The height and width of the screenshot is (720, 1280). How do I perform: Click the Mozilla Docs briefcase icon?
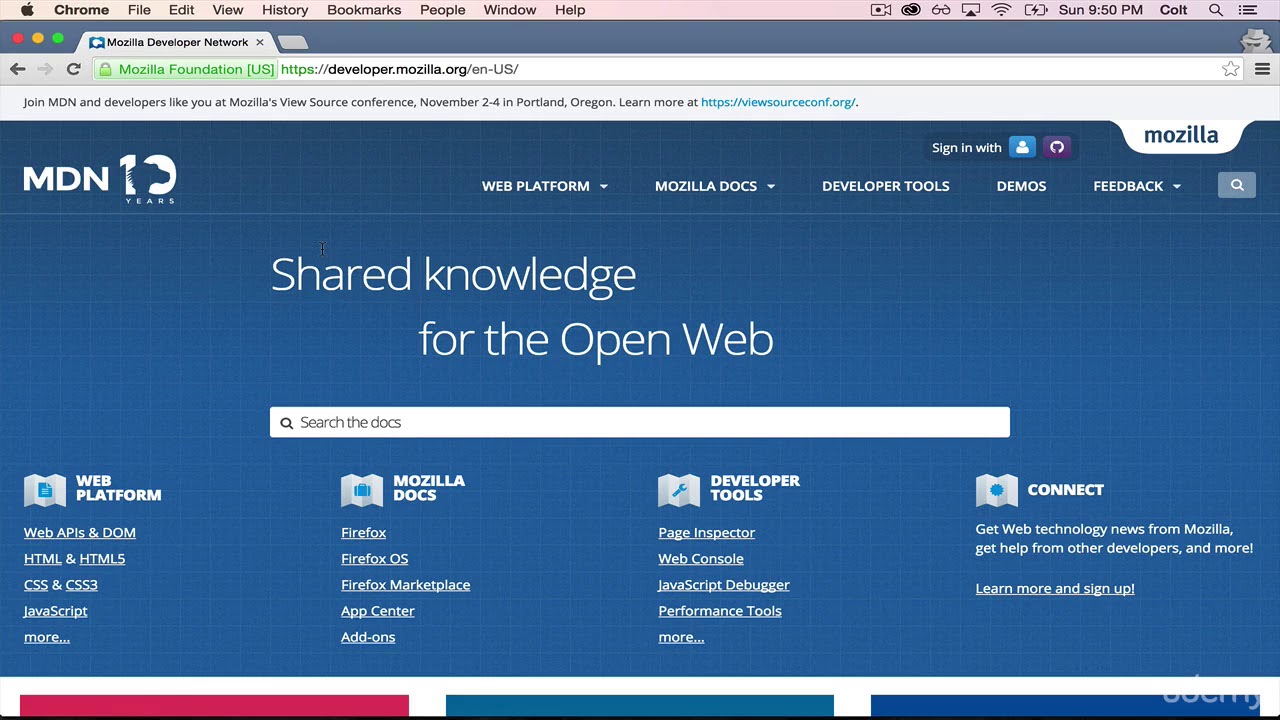pyautogui.click(x=362, y=490)
